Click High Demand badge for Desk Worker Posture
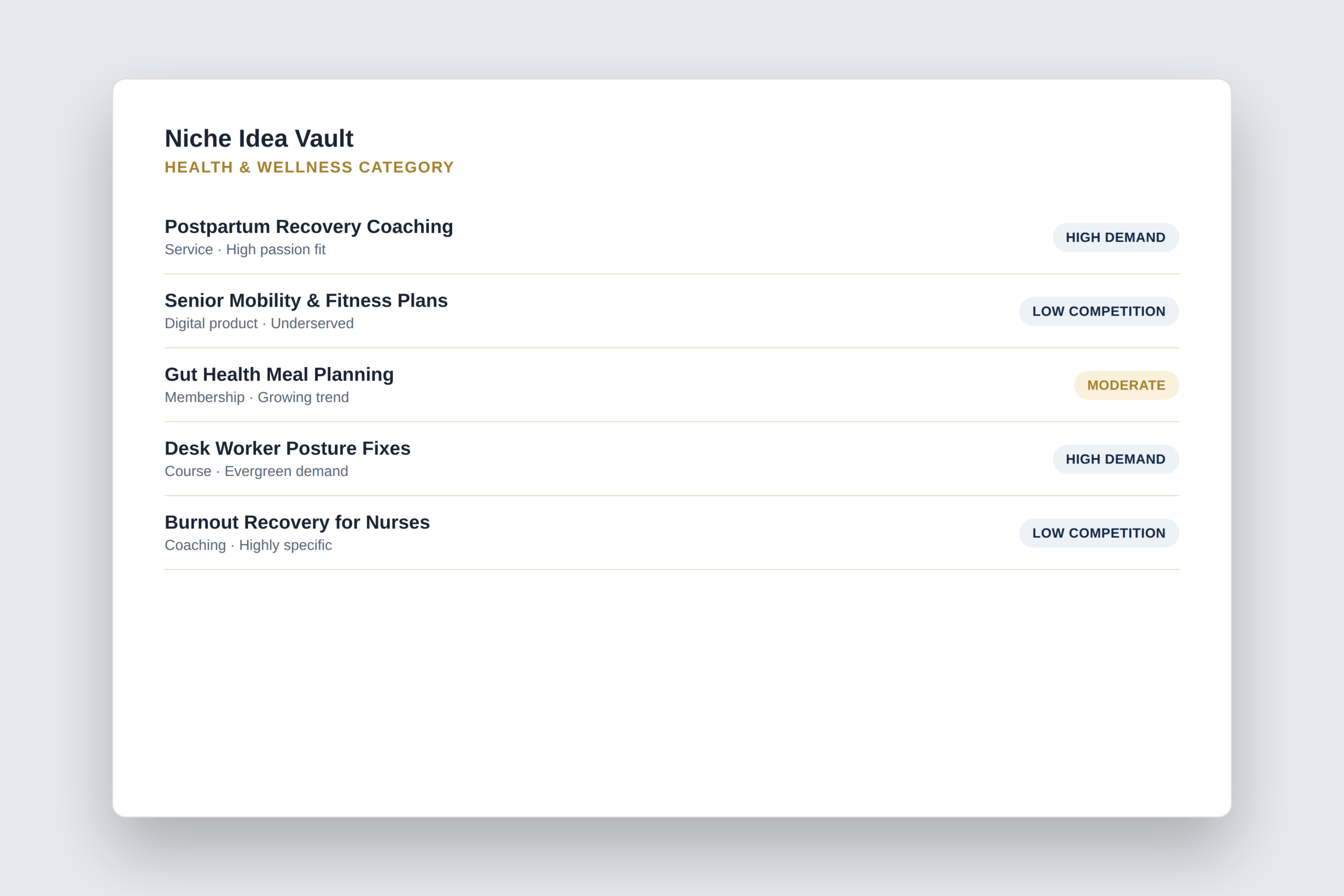 point(1116,459)
